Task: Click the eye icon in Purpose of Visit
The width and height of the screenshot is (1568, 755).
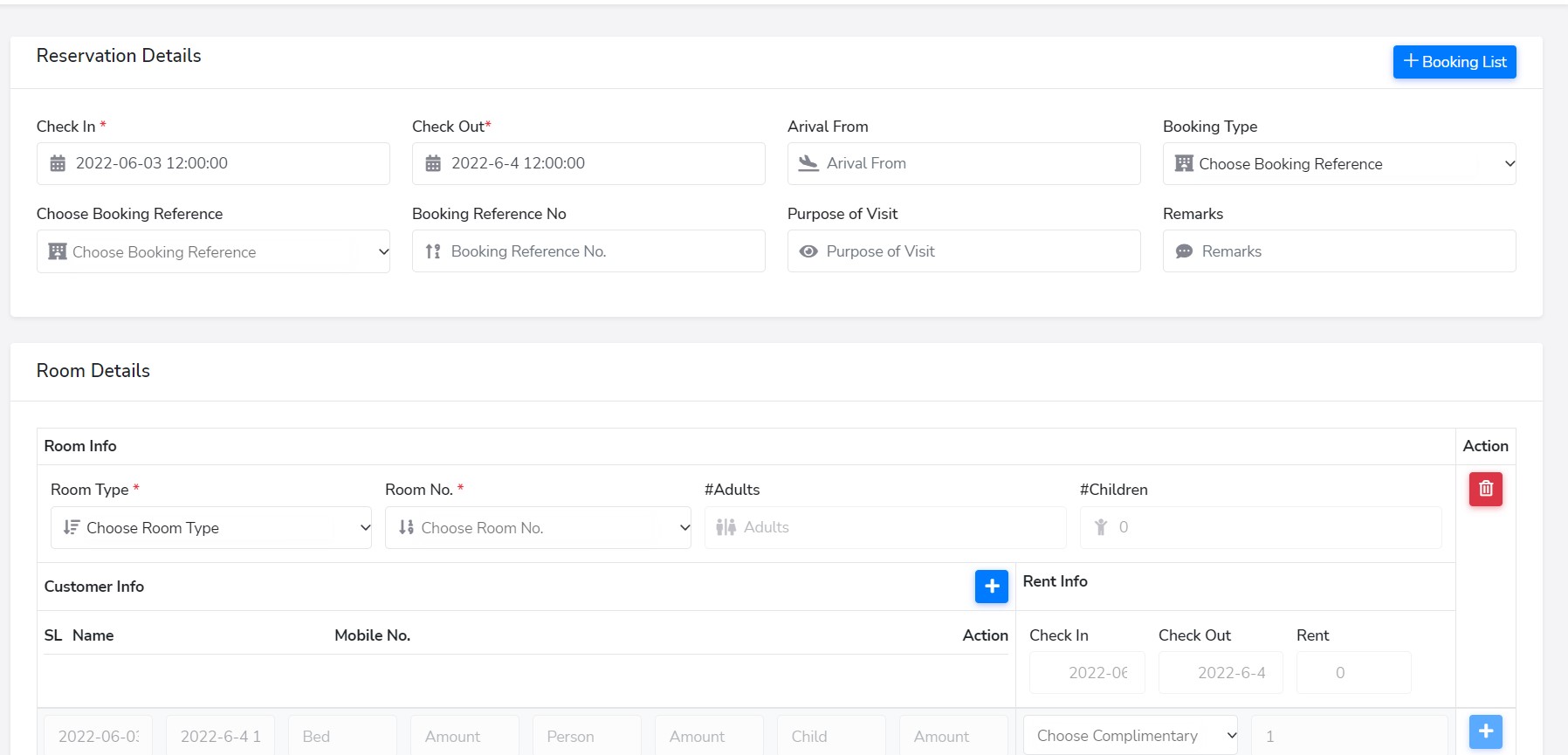Action: tap(808, 251)
